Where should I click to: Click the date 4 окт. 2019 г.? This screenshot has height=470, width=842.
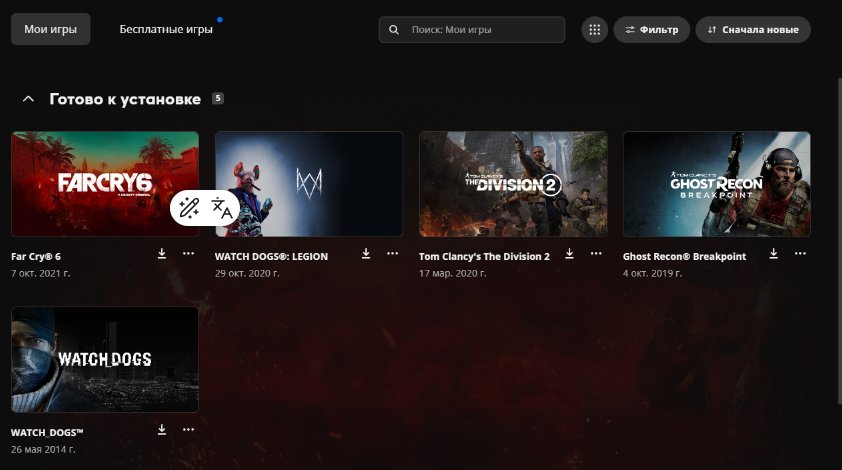[652, 273]
